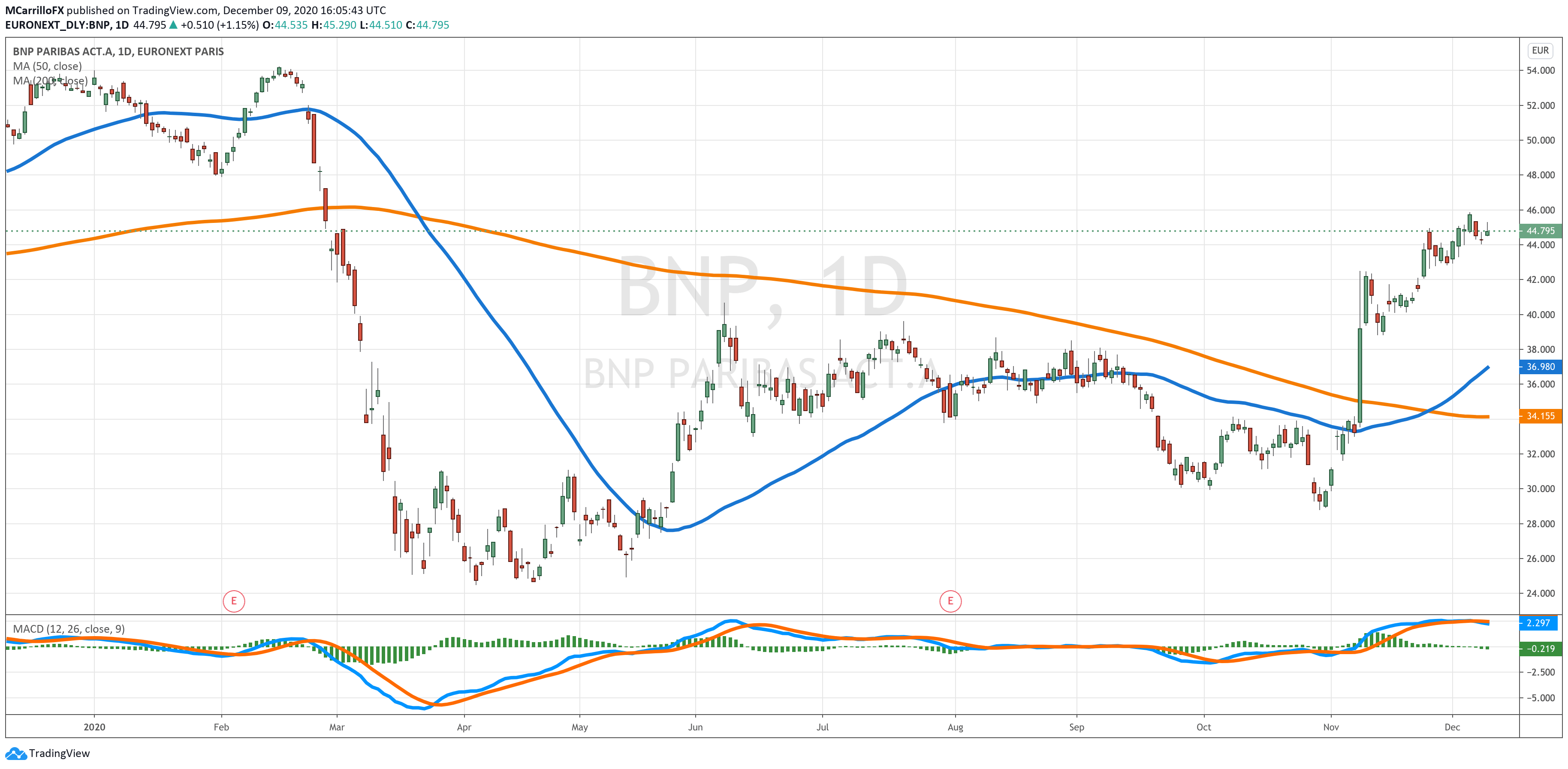The image size is (1568, 769).
Task: Click the 30.000 price axis label
Action: click(x=1540, y=489)
